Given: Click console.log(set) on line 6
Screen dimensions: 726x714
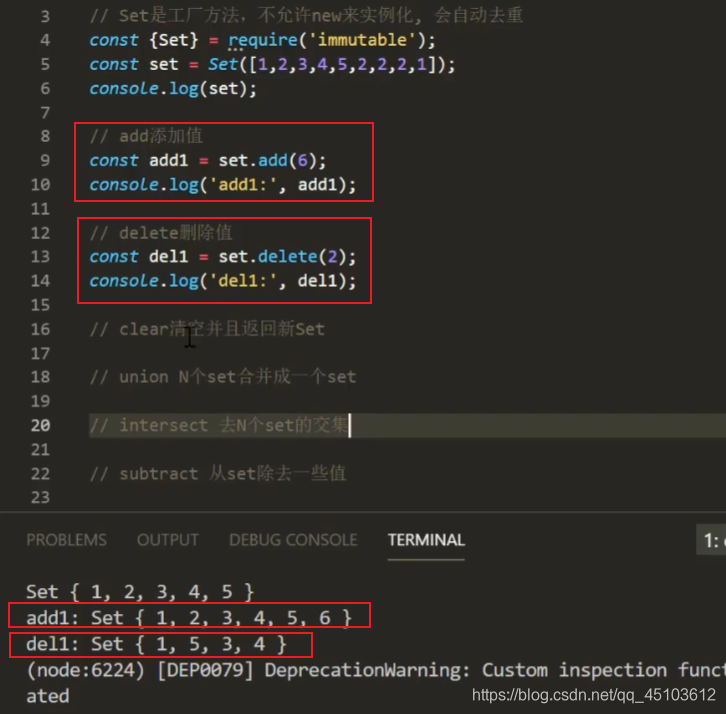Looking at the screenshot, I should [x=173, y=88].
